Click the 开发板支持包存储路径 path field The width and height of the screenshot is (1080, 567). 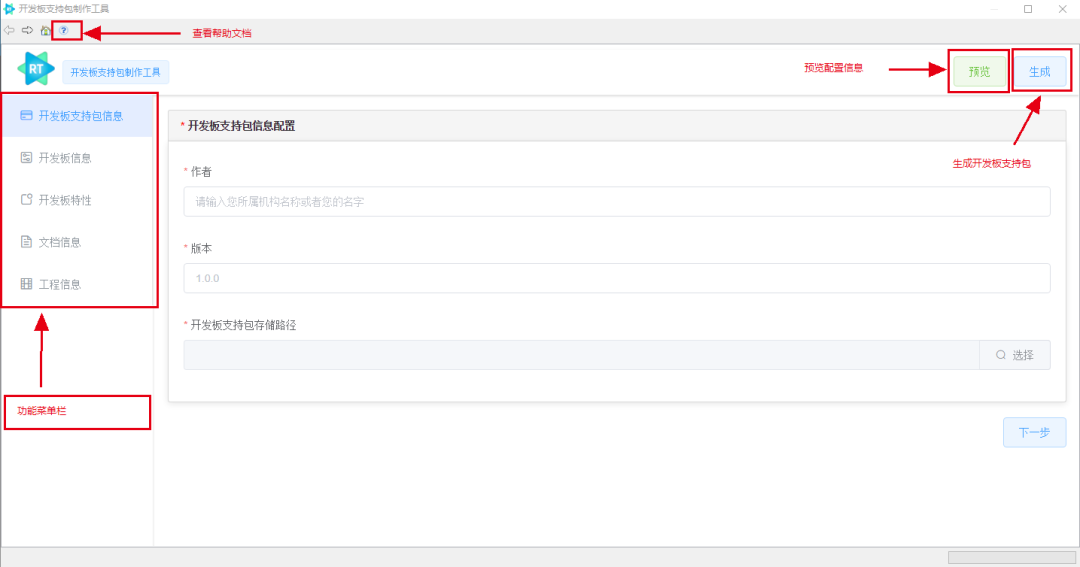(x=581, y=355)
